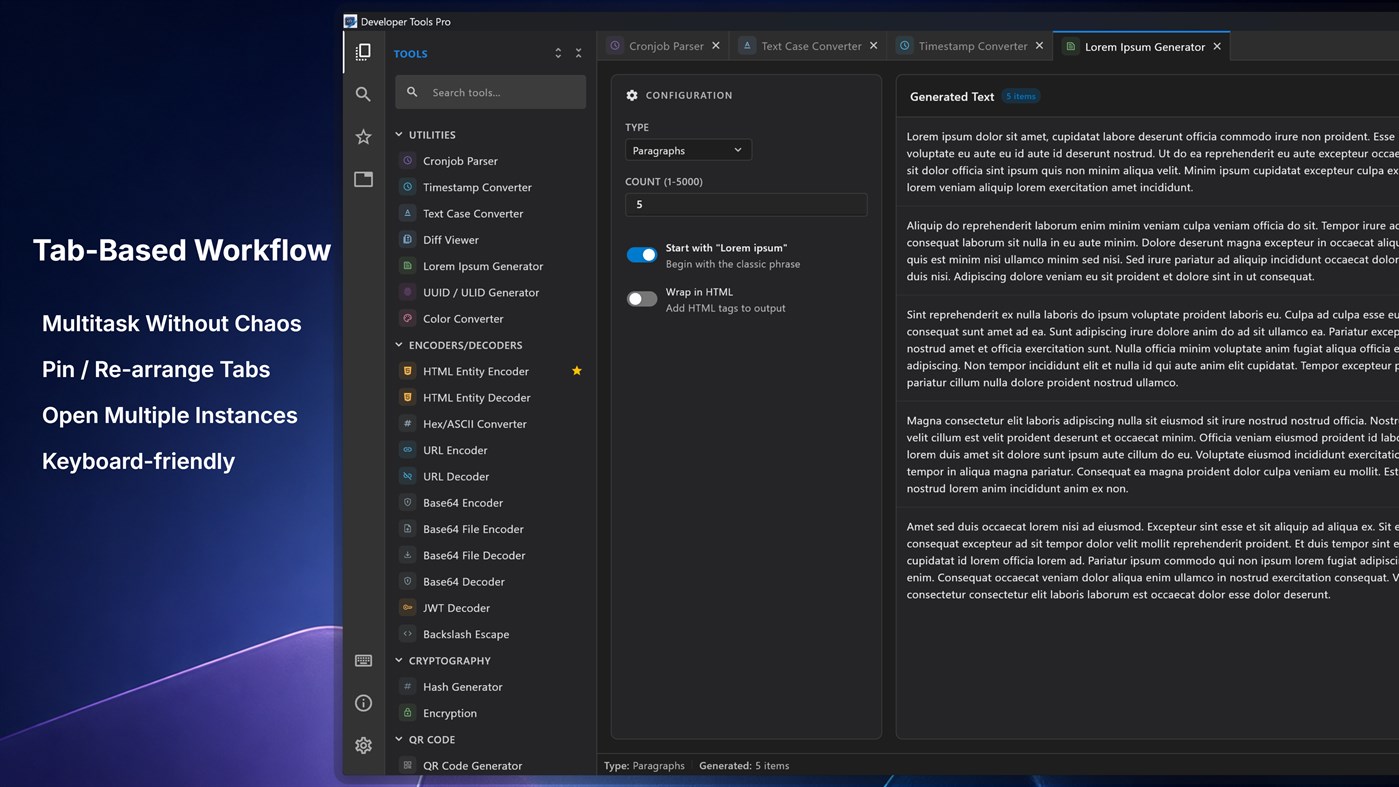Close the Text Case Converter tab
This screenshot has height=787, width=1399.
tap(873, 46)
